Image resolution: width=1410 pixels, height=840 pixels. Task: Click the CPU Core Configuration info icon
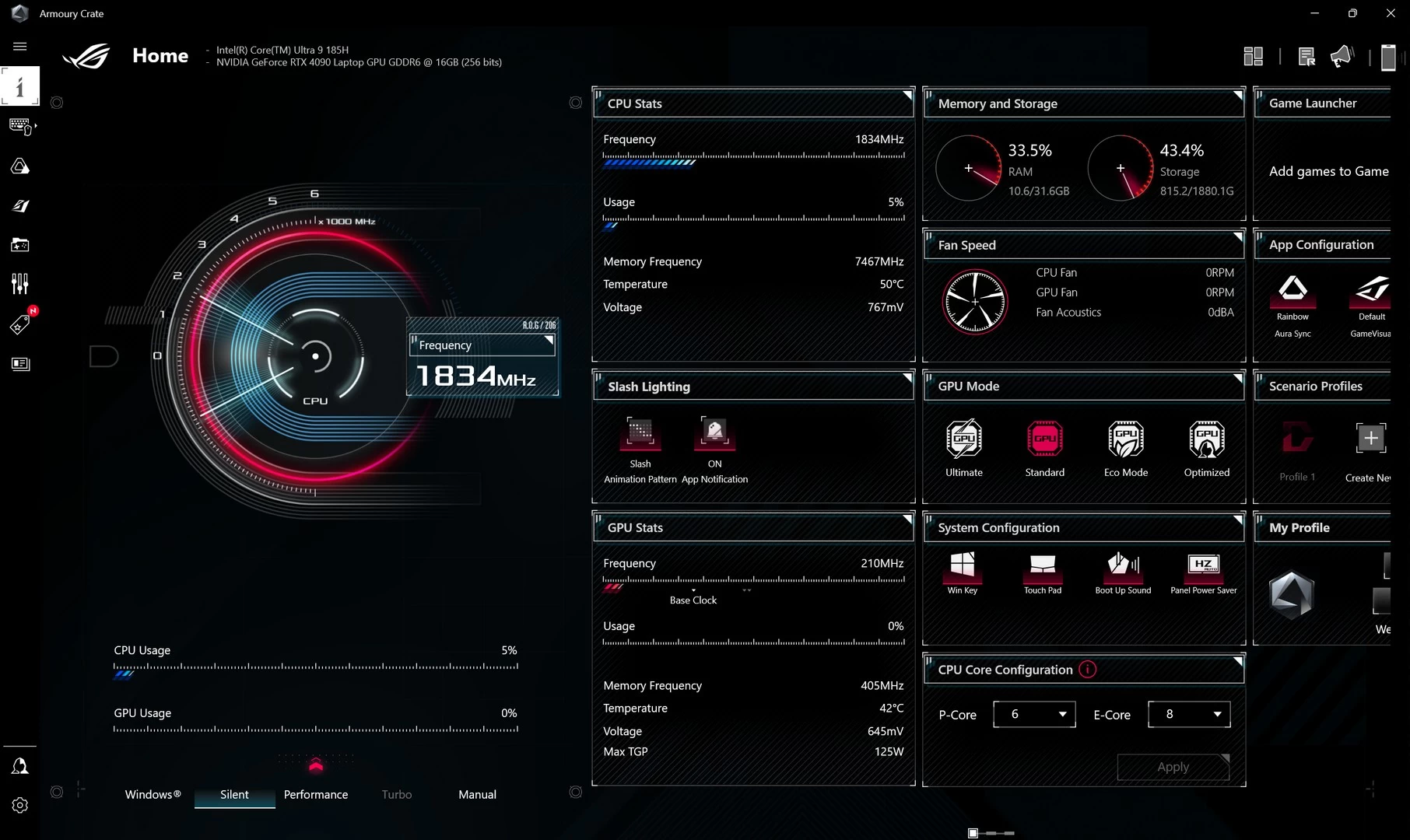coord(1088,670)
